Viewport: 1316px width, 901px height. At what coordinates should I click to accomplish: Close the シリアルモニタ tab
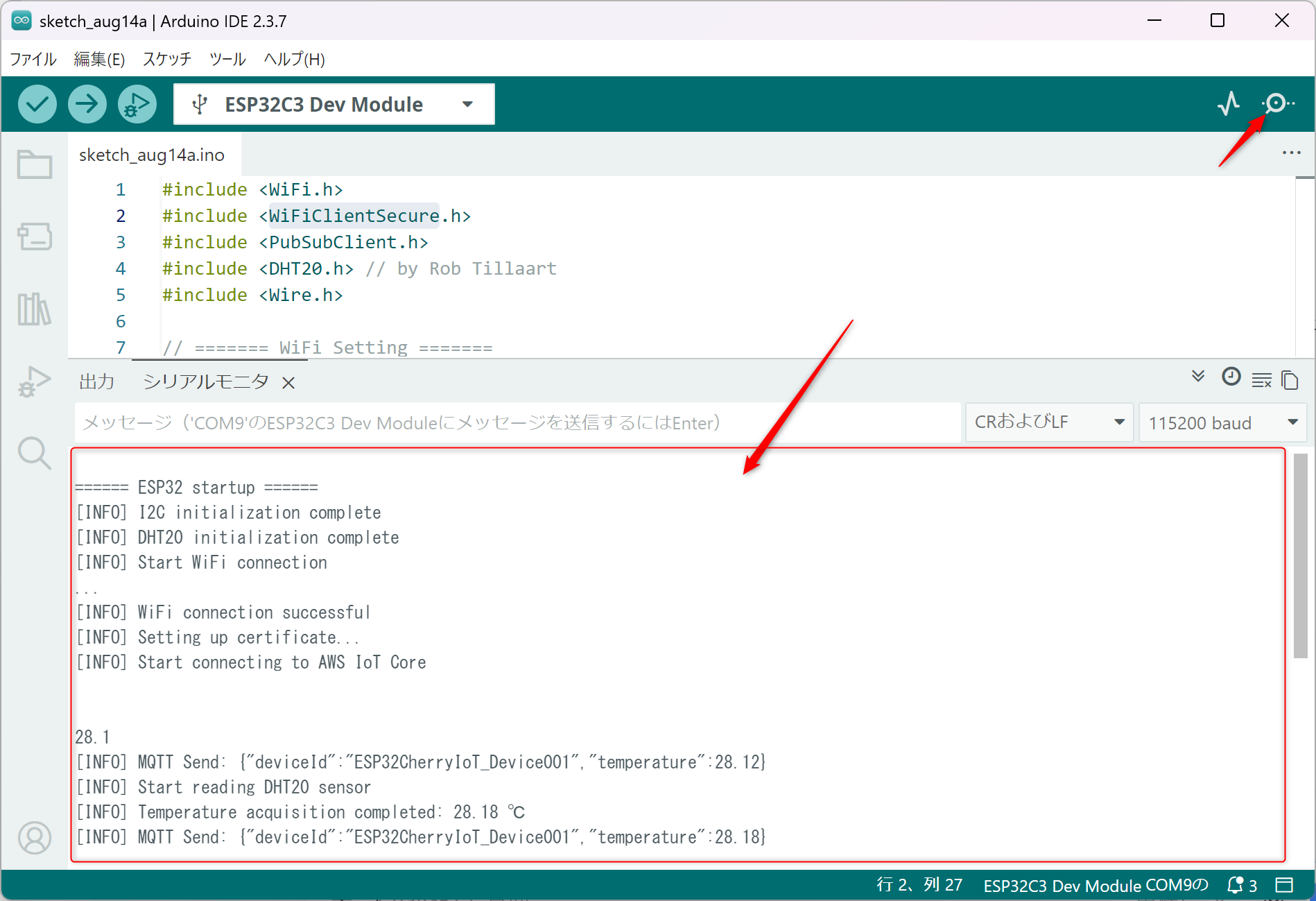[288, 382]
